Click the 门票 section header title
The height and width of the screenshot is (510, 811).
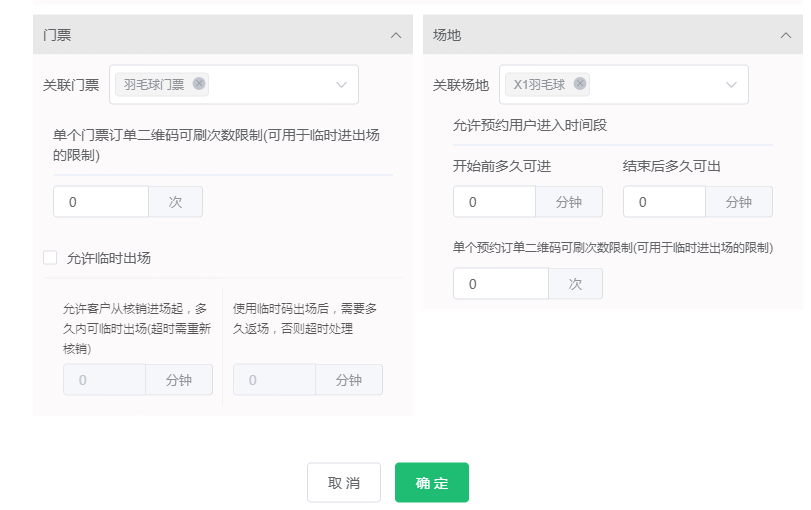point(57,35)
